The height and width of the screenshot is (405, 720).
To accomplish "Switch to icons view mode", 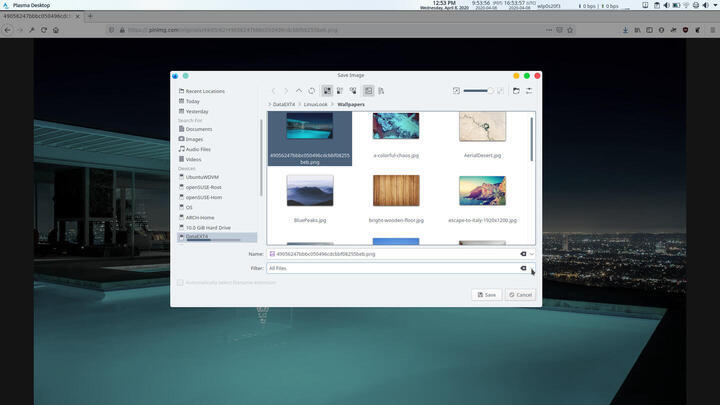I will click(327, 91).
